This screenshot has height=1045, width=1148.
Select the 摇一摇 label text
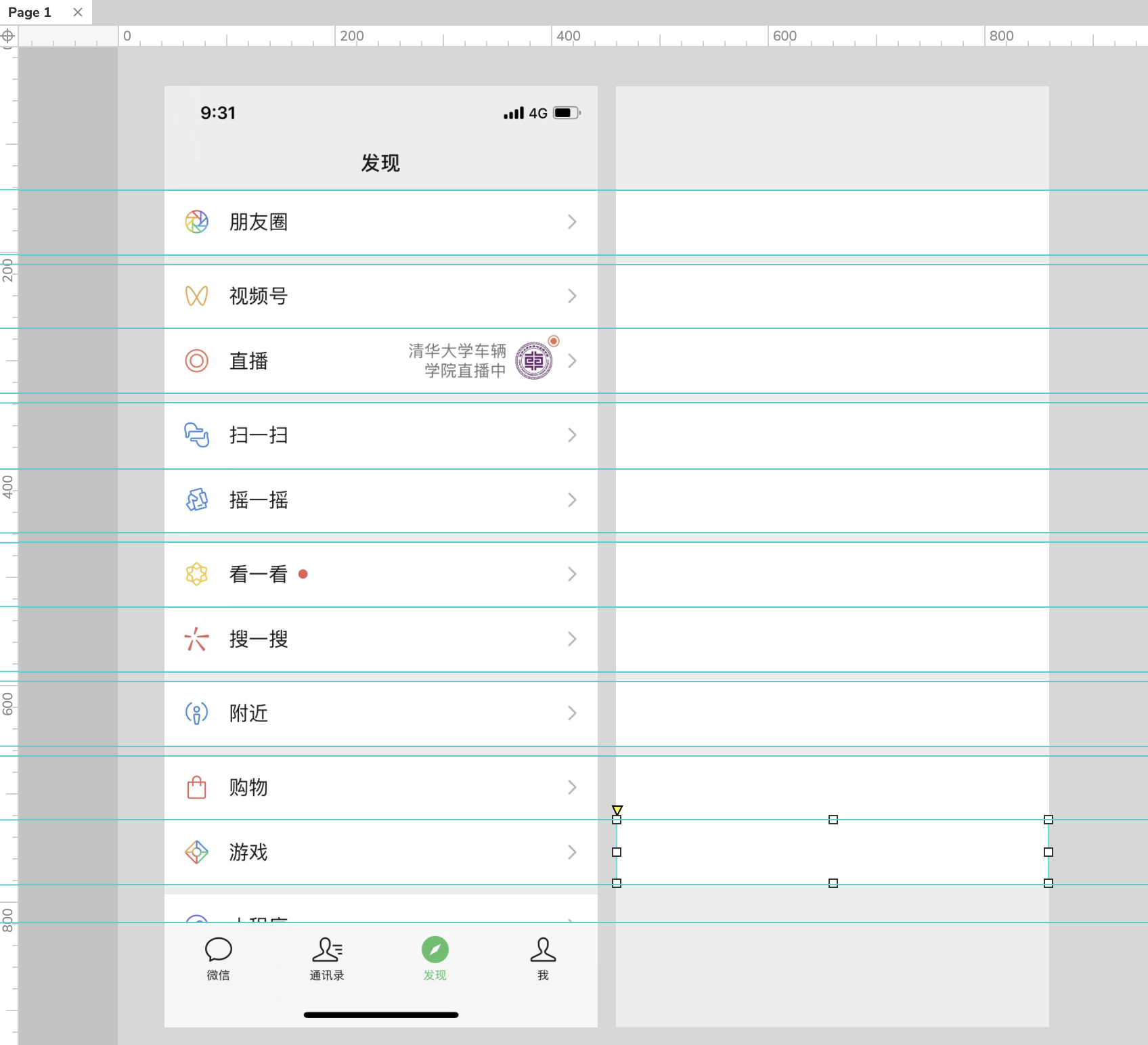pos(259,500)
